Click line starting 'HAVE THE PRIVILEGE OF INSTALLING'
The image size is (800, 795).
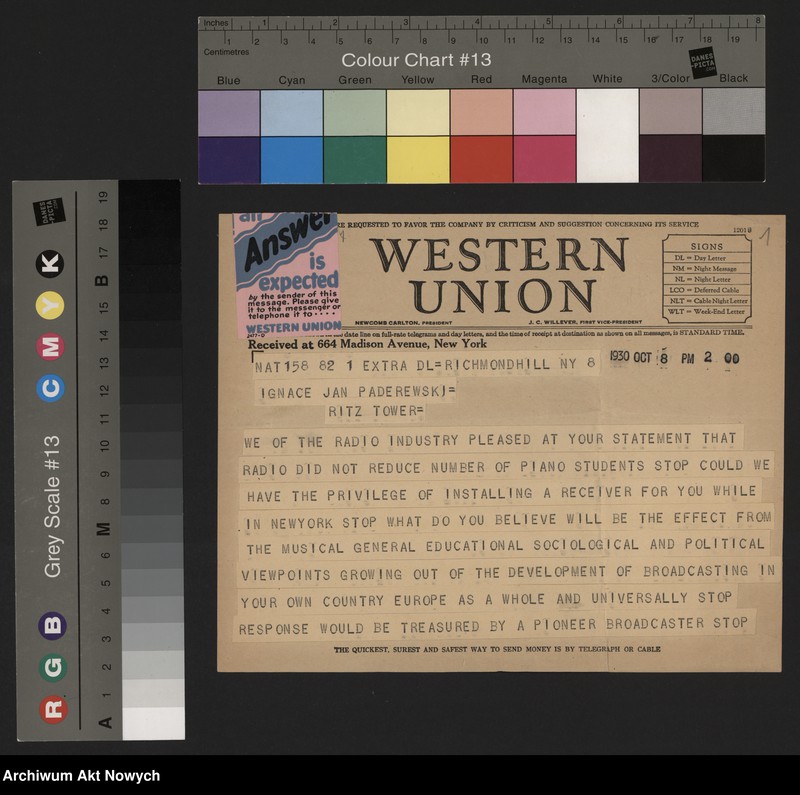coord(502,493)
